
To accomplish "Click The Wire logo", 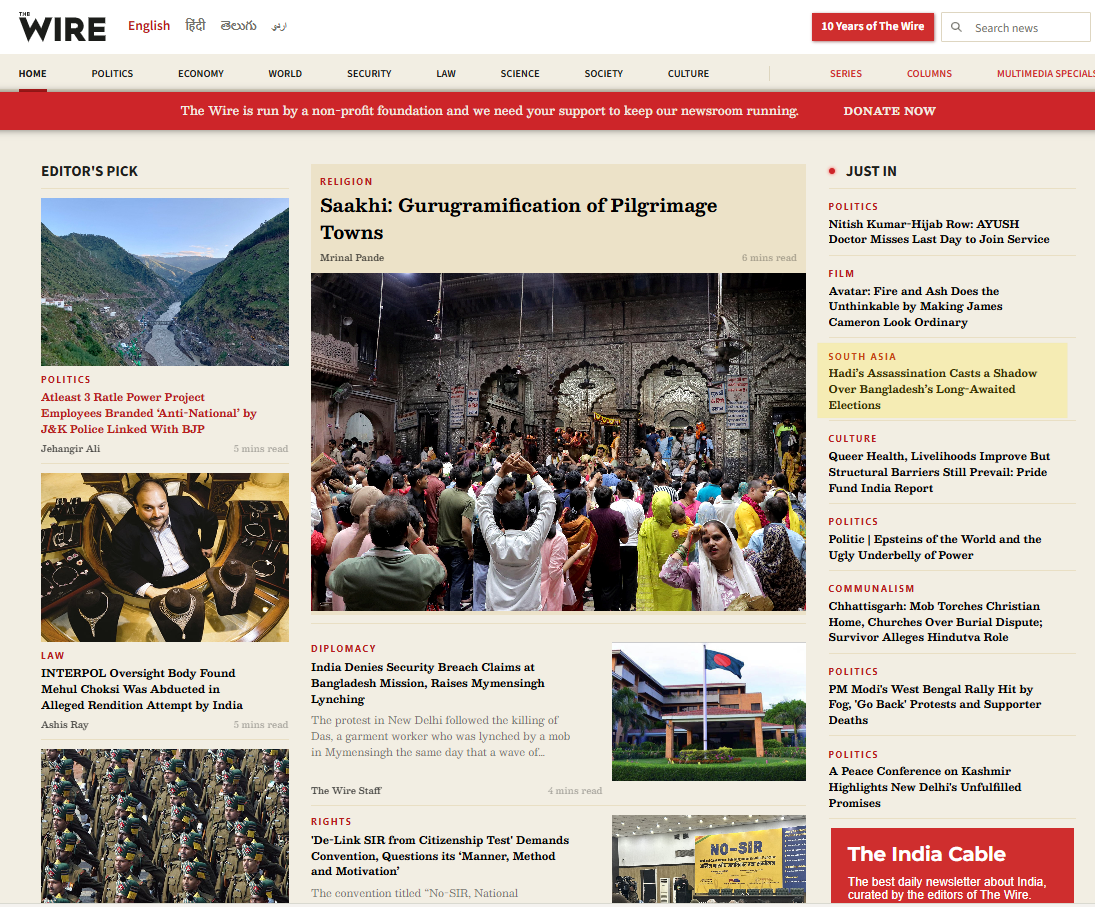I will tap(62, 27).
